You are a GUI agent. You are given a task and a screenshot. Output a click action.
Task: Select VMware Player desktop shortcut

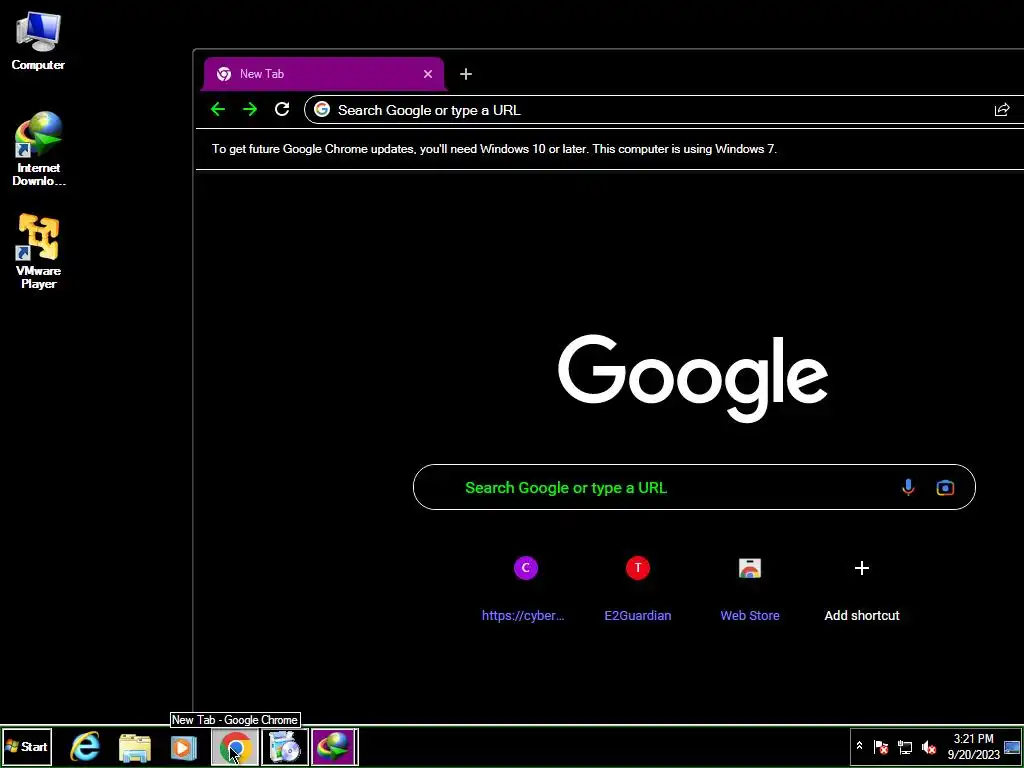[x=39, y=251]
